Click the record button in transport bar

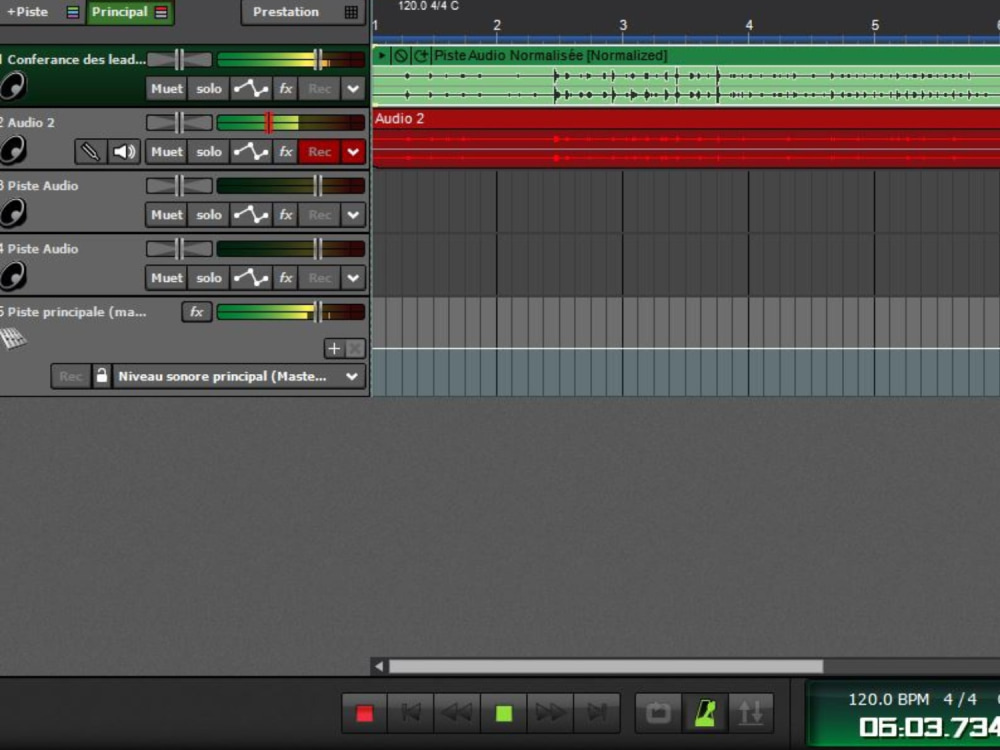pos(364,712)
